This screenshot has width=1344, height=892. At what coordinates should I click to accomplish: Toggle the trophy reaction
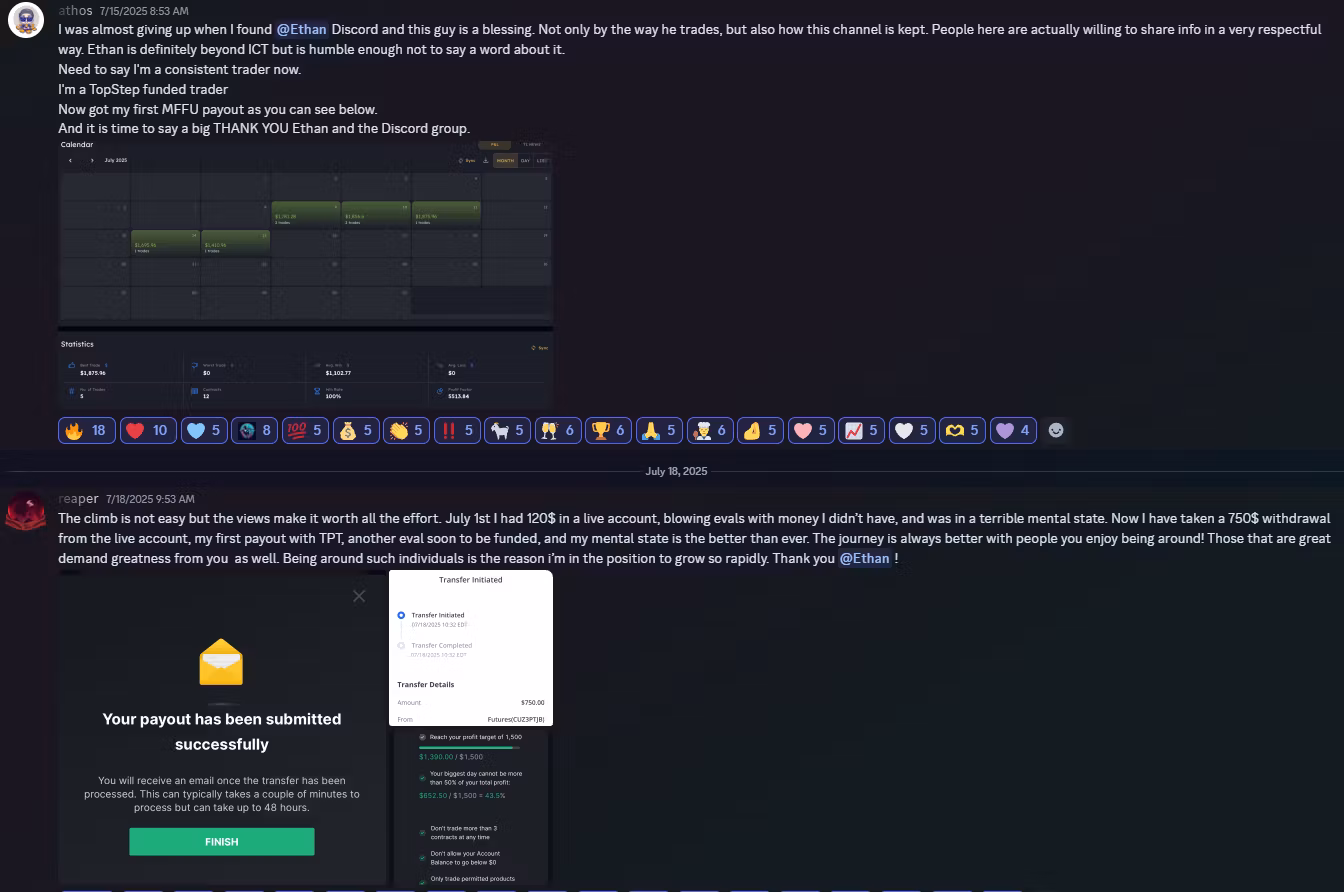coord(608,430)
